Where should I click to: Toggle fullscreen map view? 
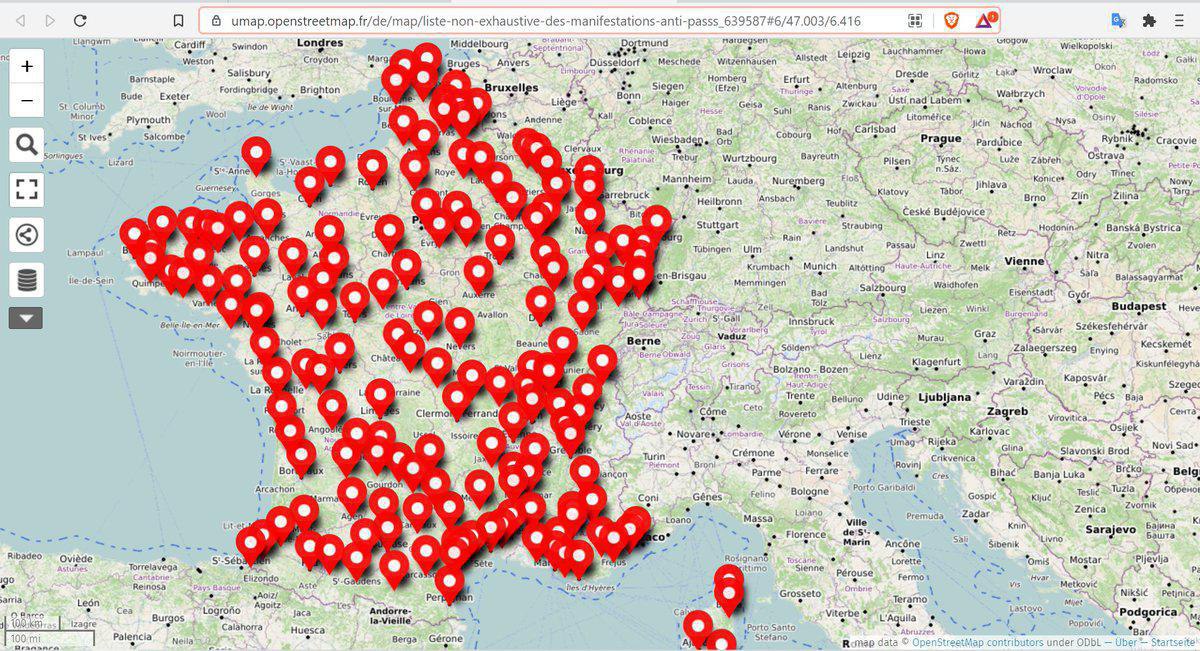coord(26,189)
